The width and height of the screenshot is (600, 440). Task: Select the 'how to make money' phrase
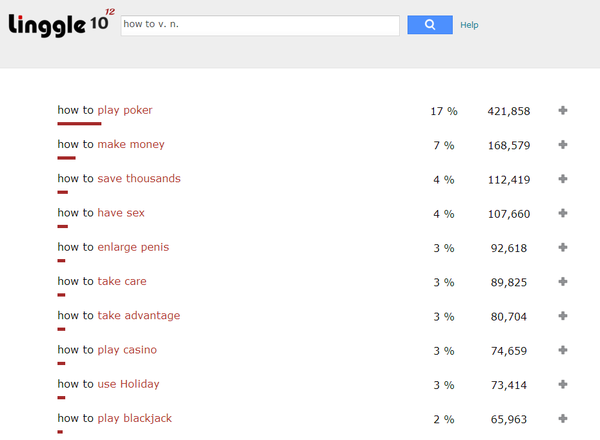coord(111,145)
